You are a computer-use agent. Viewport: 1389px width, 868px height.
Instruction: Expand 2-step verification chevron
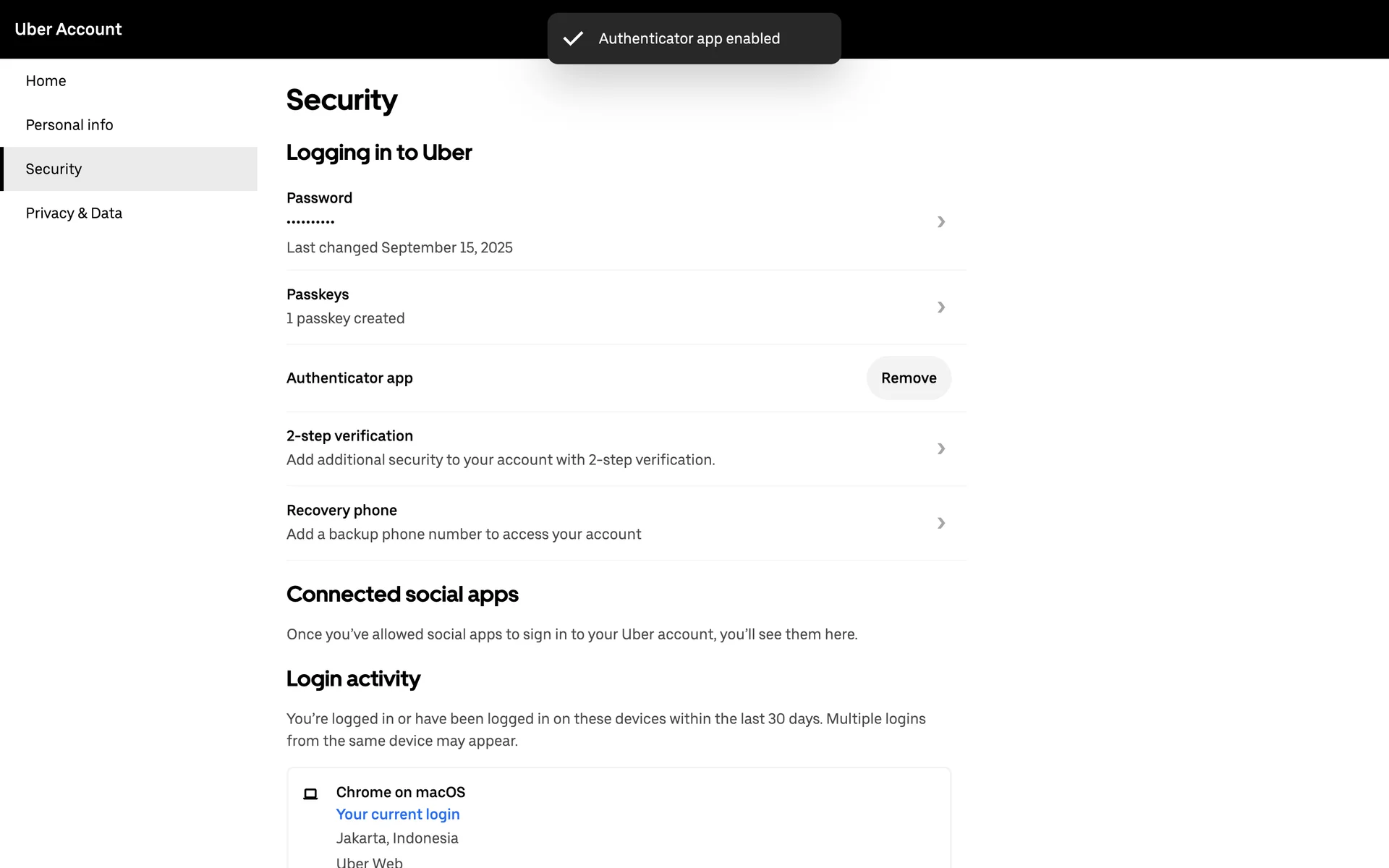coord(940,448)
